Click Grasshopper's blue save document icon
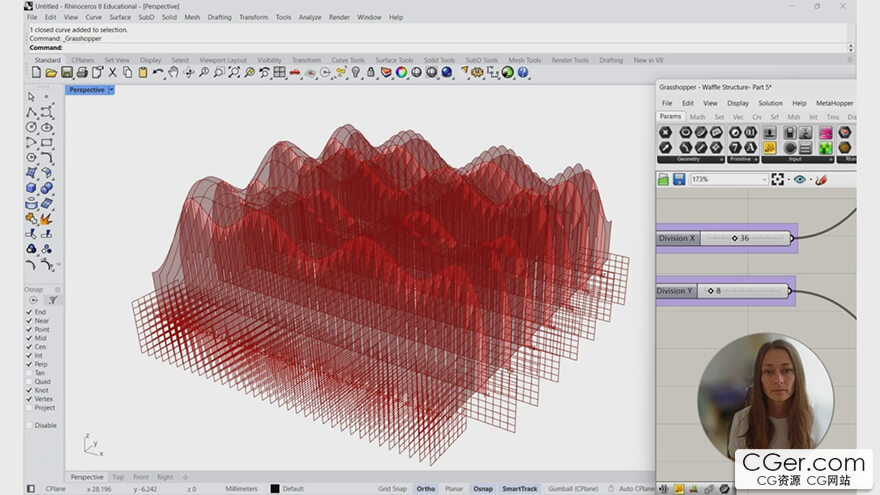Screen dimensions: 880x495 click(x=679, y=179)
